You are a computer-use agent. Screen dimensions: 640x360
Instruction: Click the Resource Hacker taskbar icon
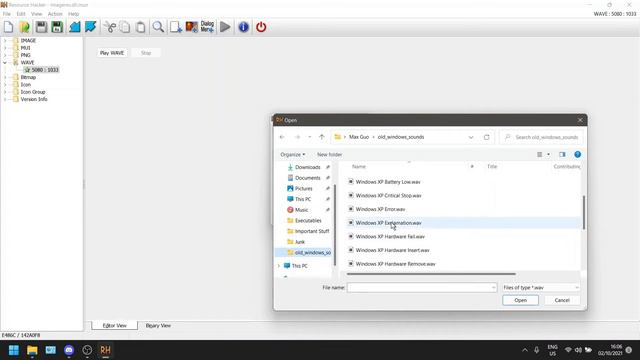pos(105,350)
